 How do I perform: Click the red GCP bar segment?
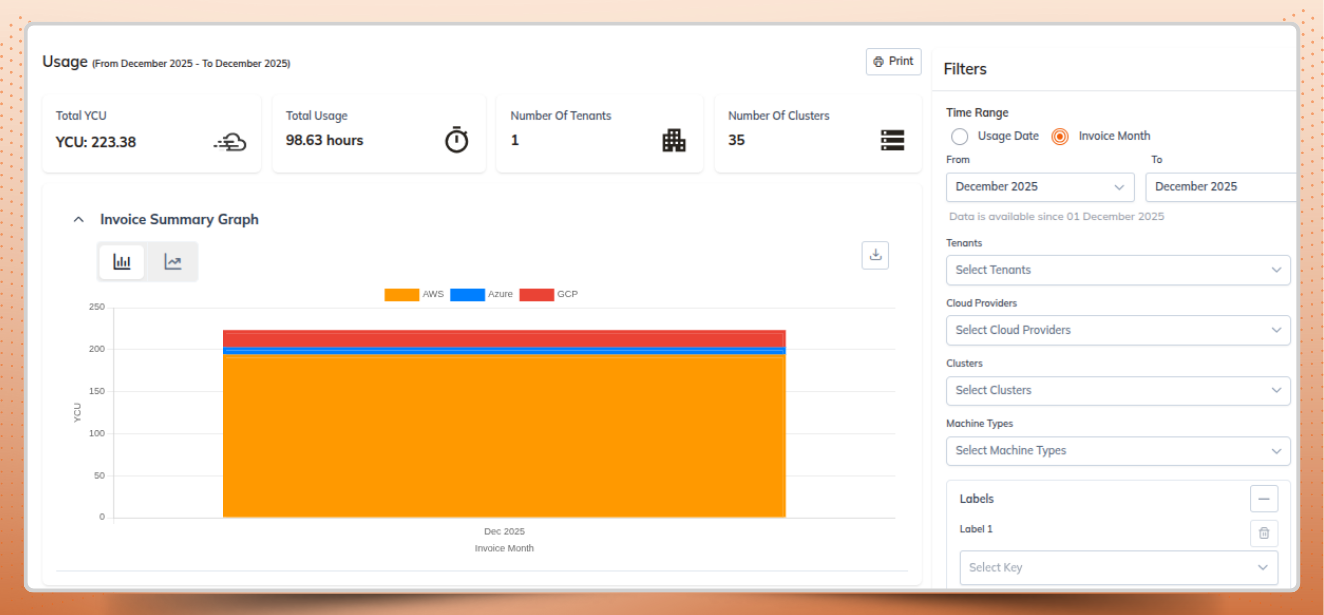(x=504, y=338)
